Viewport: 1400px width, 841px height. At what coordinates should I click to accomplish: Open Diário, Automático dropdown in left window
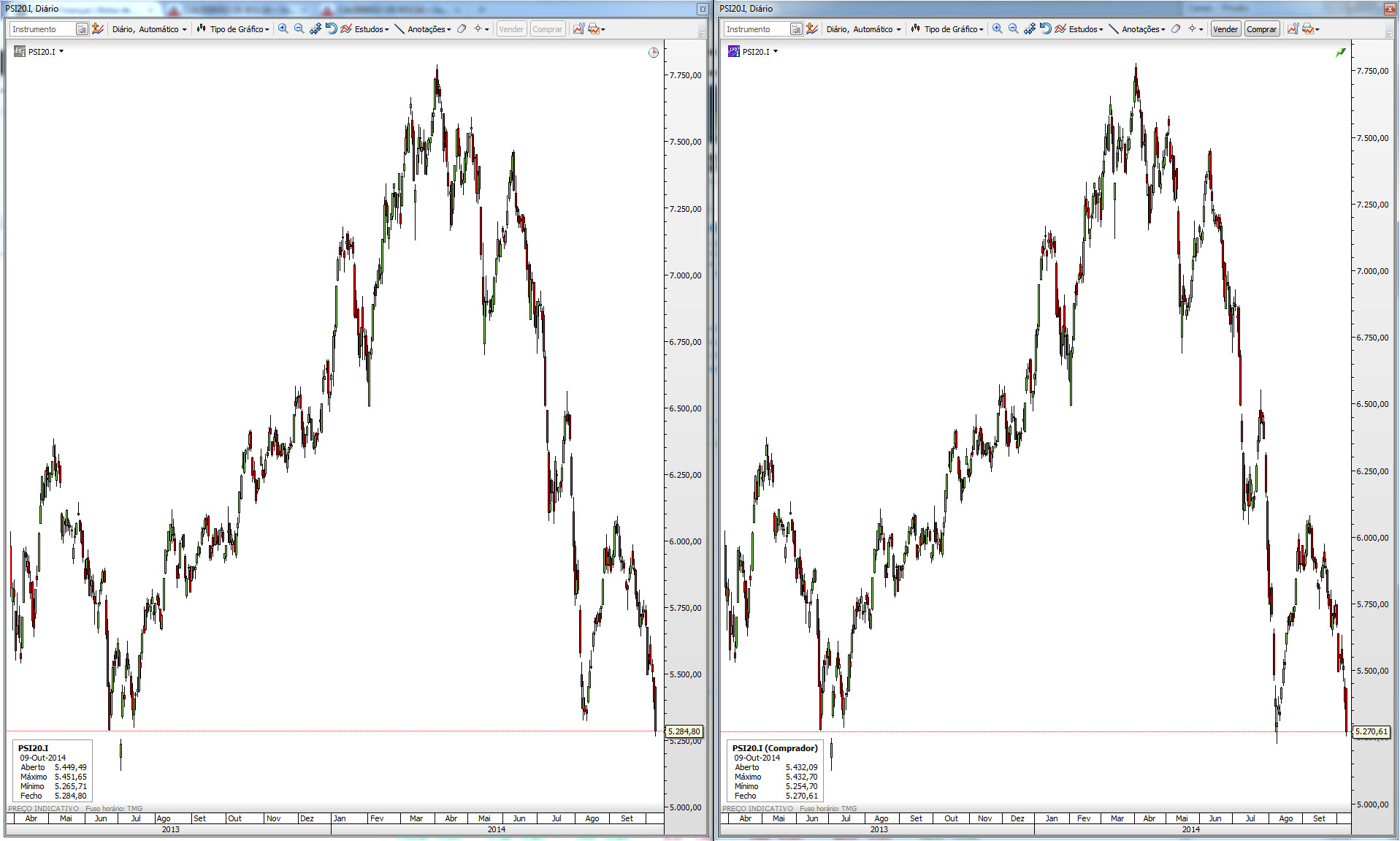(x=149, y=29)
